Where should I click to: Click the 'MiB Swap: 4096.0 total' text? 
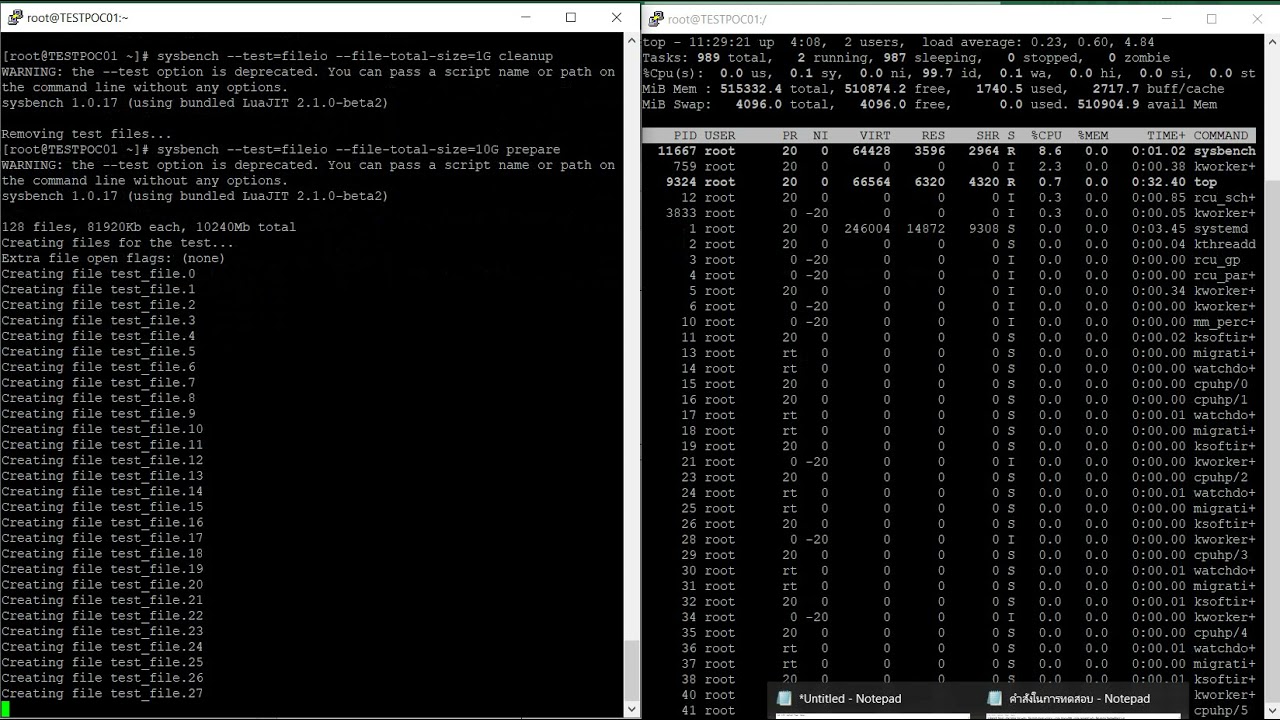click(738, 104)
